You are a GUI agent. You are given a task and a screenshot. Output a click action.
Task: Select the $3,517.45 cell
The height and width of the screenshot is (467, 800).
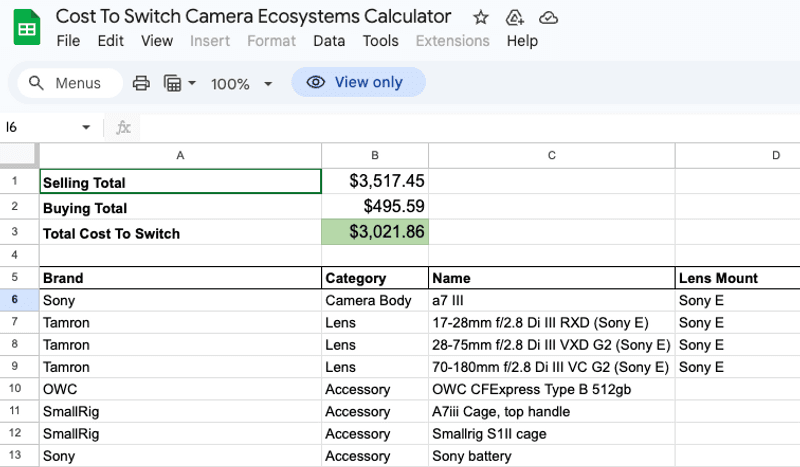(375, 181)
